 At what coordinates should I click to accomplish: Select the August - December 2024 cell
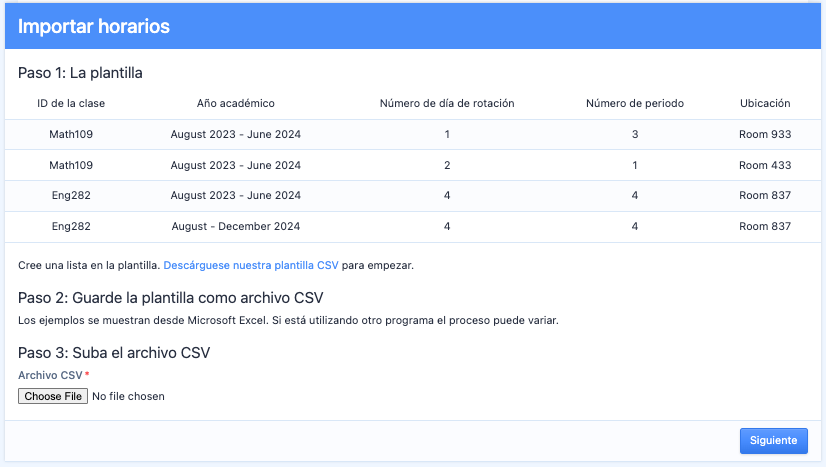click(236, 226)
